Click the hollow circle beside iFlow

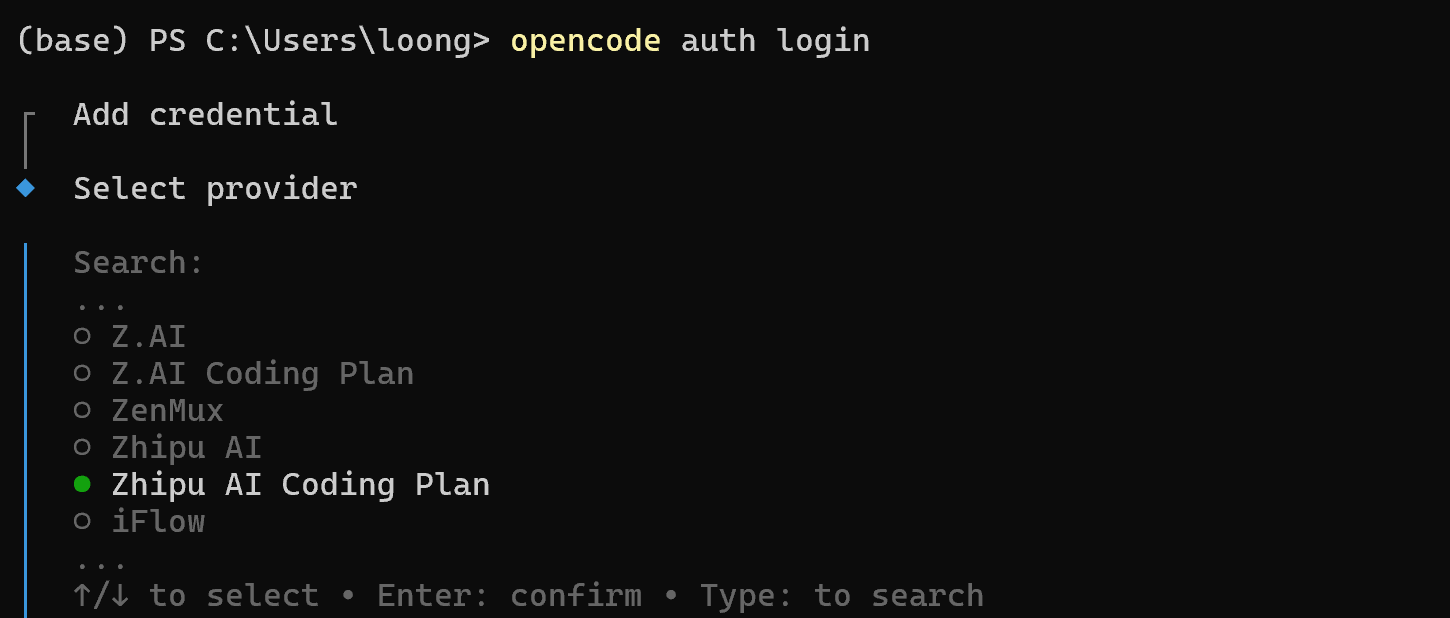[84, 520]
